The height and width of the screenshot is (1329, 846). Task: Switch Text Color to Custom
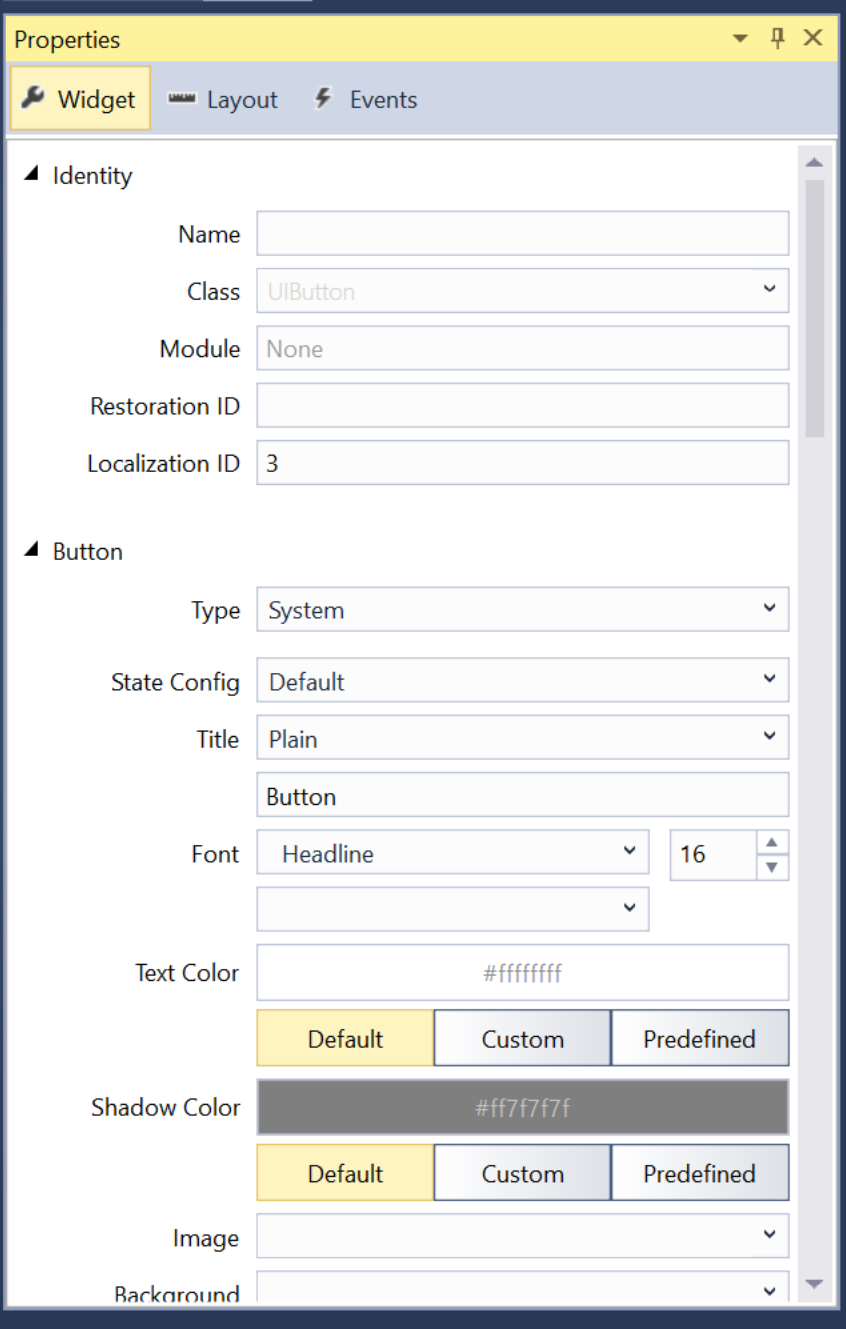pyautogui.click(x=521, y=1038)
